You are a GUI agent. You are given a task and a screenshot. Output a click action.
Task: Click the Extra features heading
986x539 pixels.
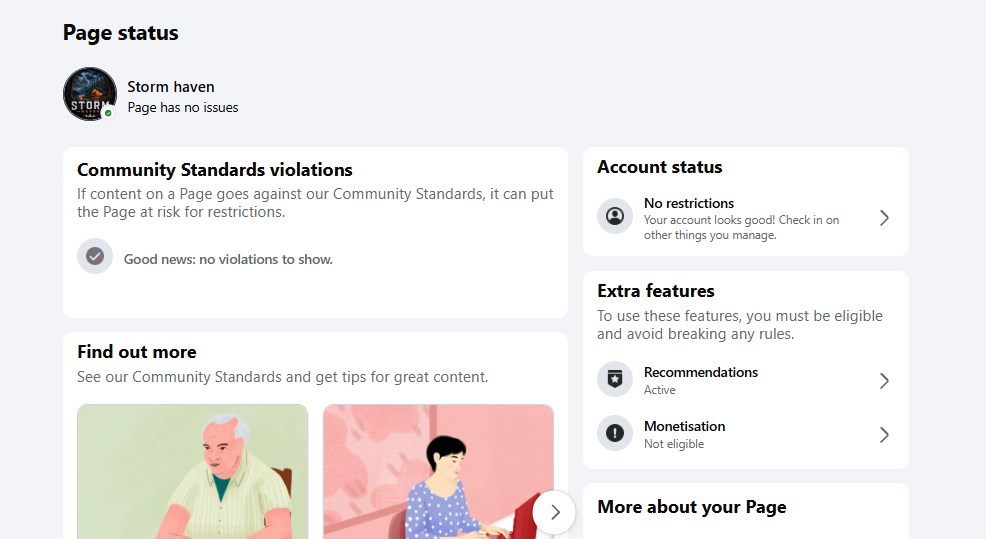[656, 291]
